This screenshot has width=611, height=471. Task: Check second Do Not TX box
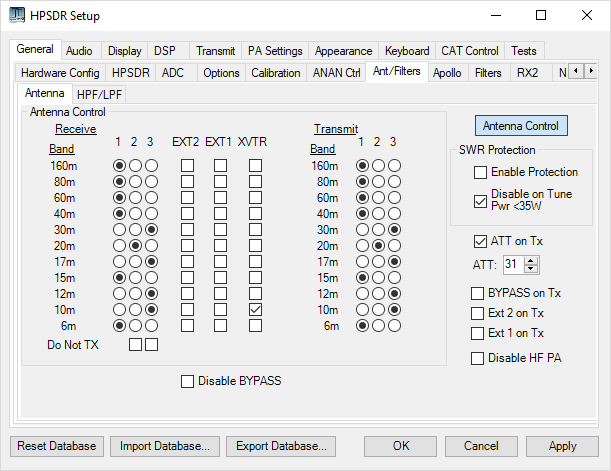152,344
